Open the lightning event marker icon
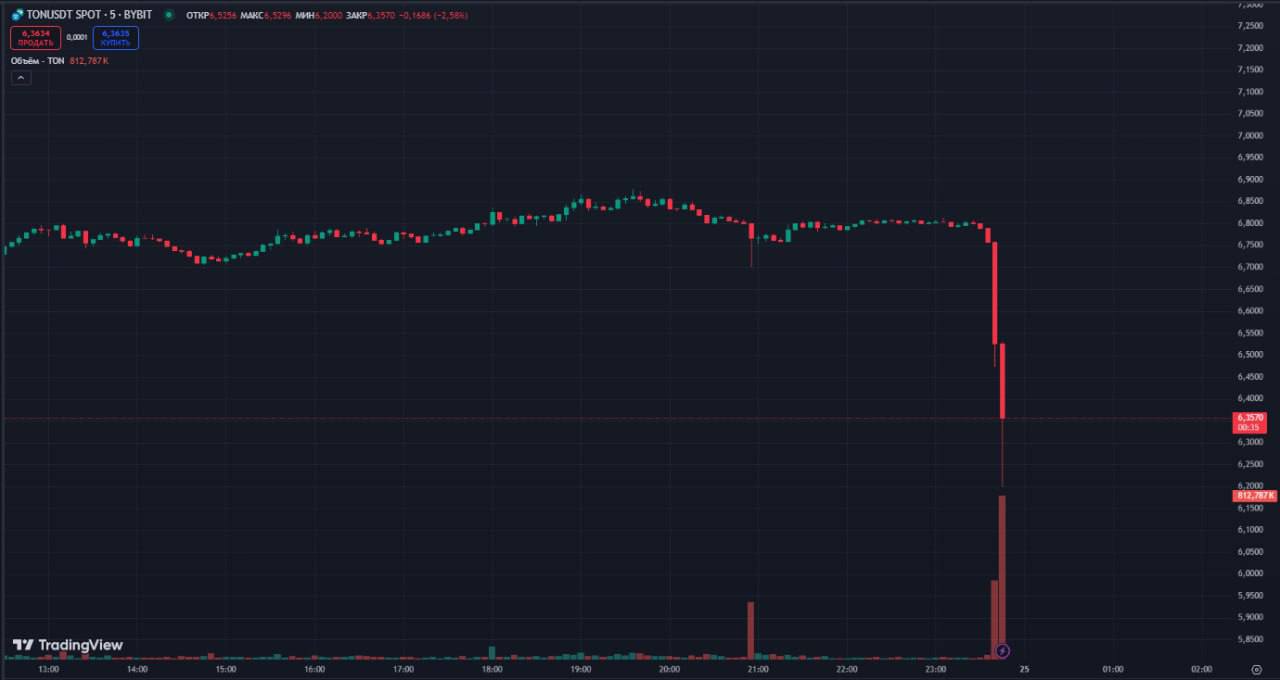 pos(1003,651)
